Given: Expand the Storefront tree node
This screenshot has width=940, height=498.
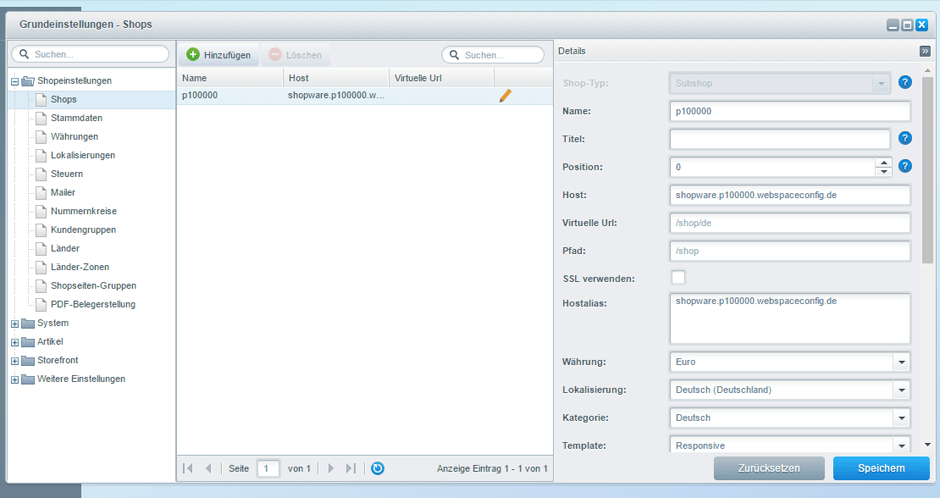Looking at the screenshot, I should [15, 361].
